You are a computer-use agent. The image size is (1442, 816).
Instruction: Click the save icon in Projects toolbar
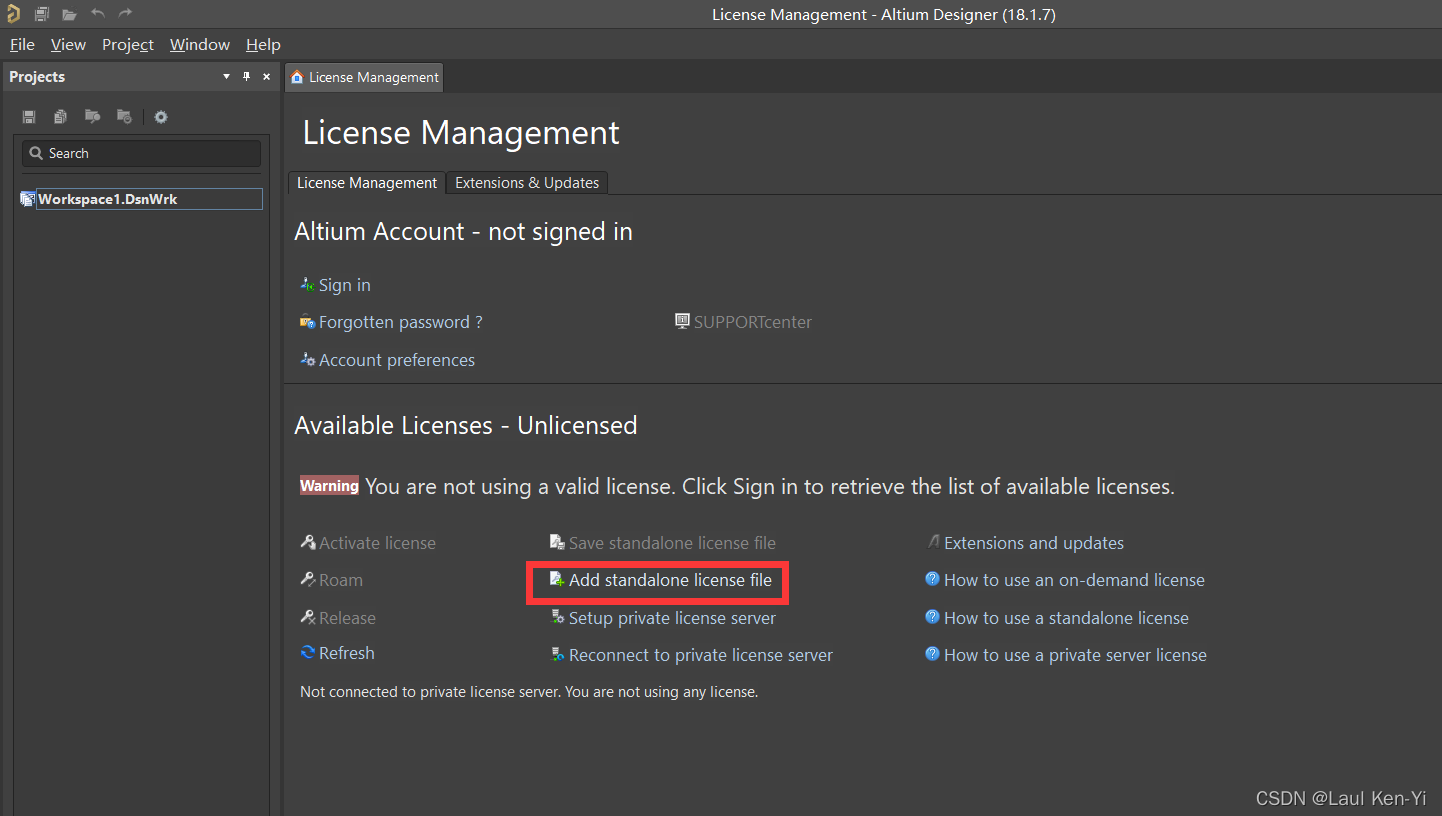29,117
